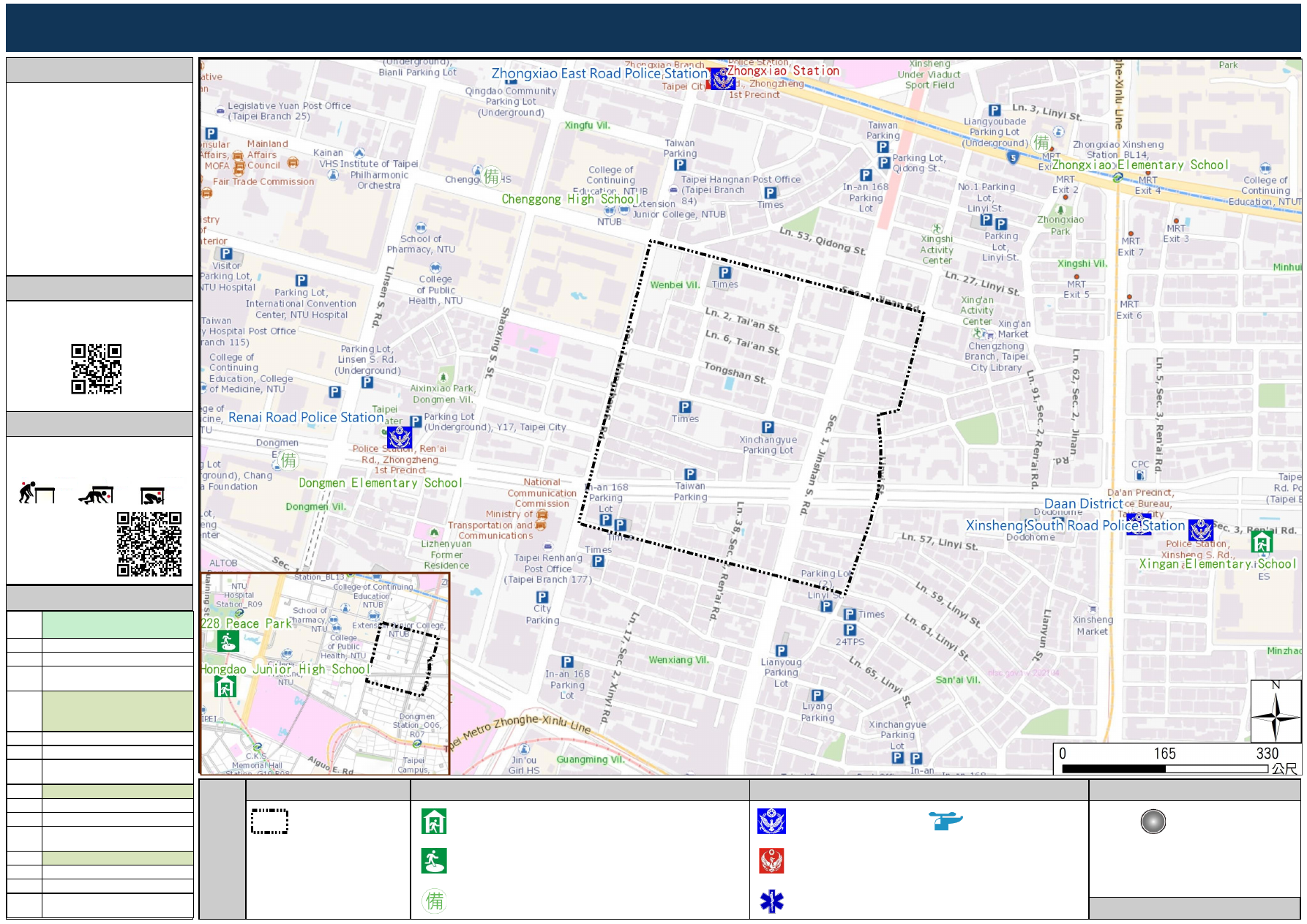Click the City Parking P icon
Image resolution: width=1307 pixels, height=924 pixels.
[x=542, y=597]
